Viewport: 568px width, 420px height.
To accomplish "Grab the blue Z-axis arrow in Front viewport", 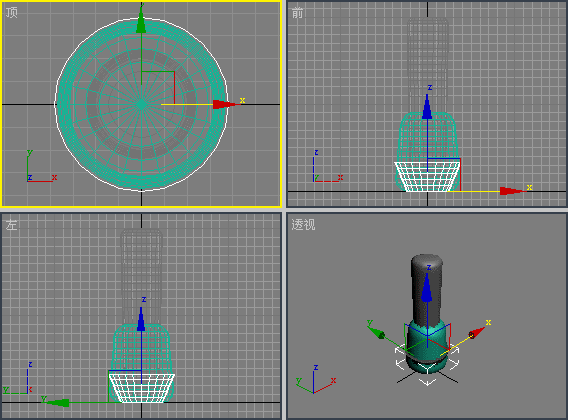I will [x=427, y=107].
